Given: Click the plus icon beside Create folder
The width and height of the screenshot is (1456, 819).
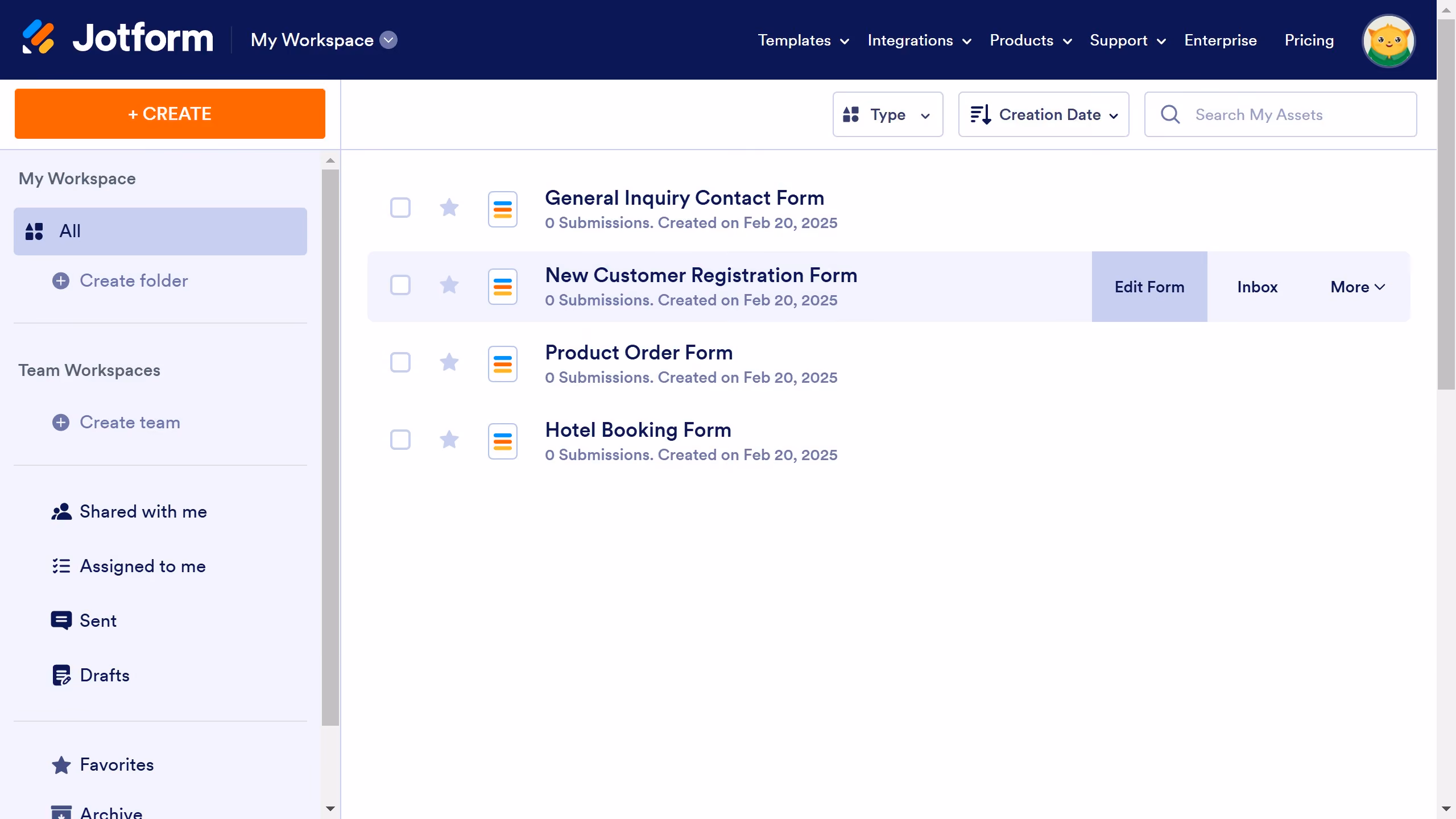Looking at the screenshot, I should (x=61, y=281).
